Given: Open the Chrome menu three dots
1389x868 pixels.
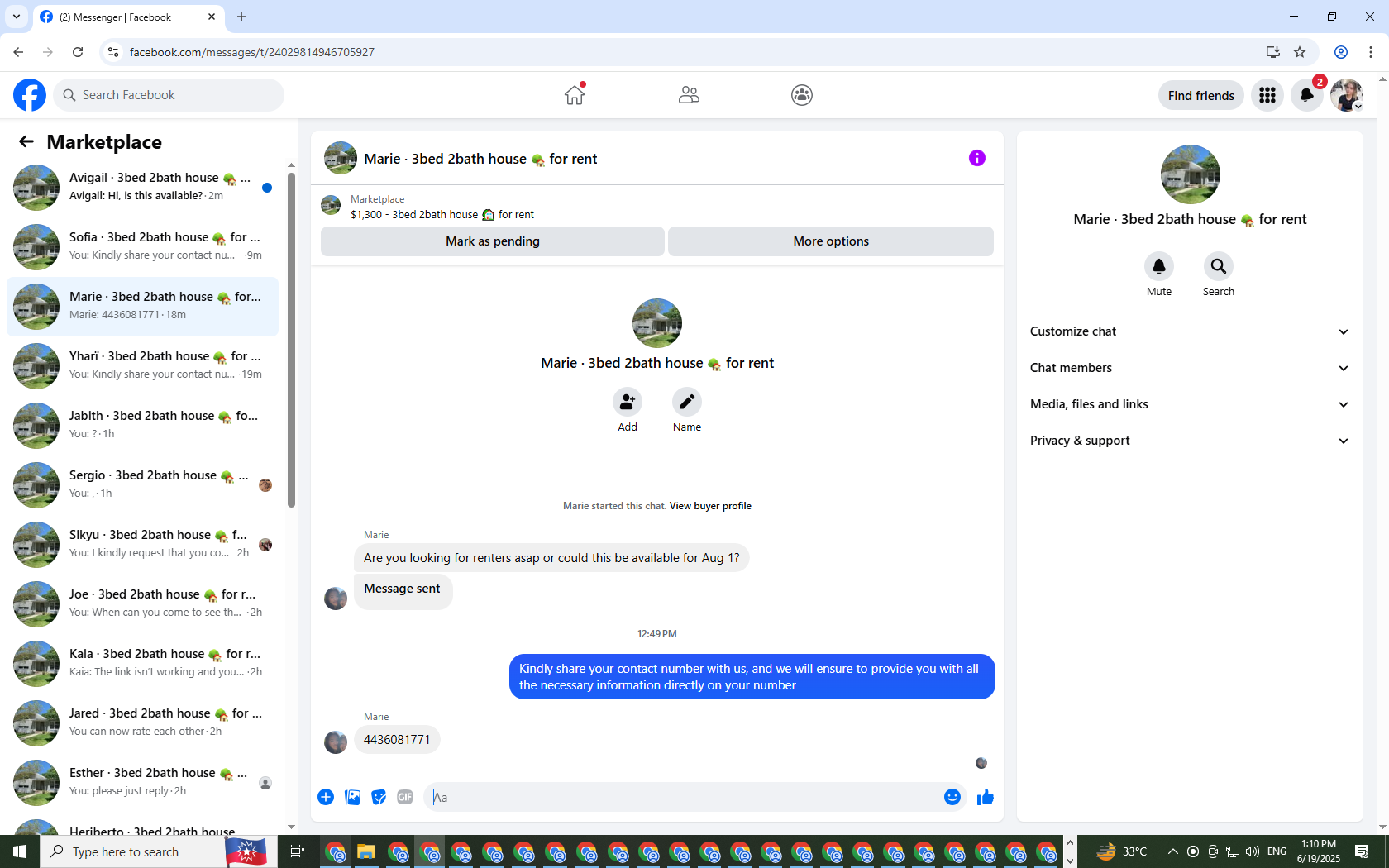Looking at the screenshot, I should click(x=1371, y=52).
